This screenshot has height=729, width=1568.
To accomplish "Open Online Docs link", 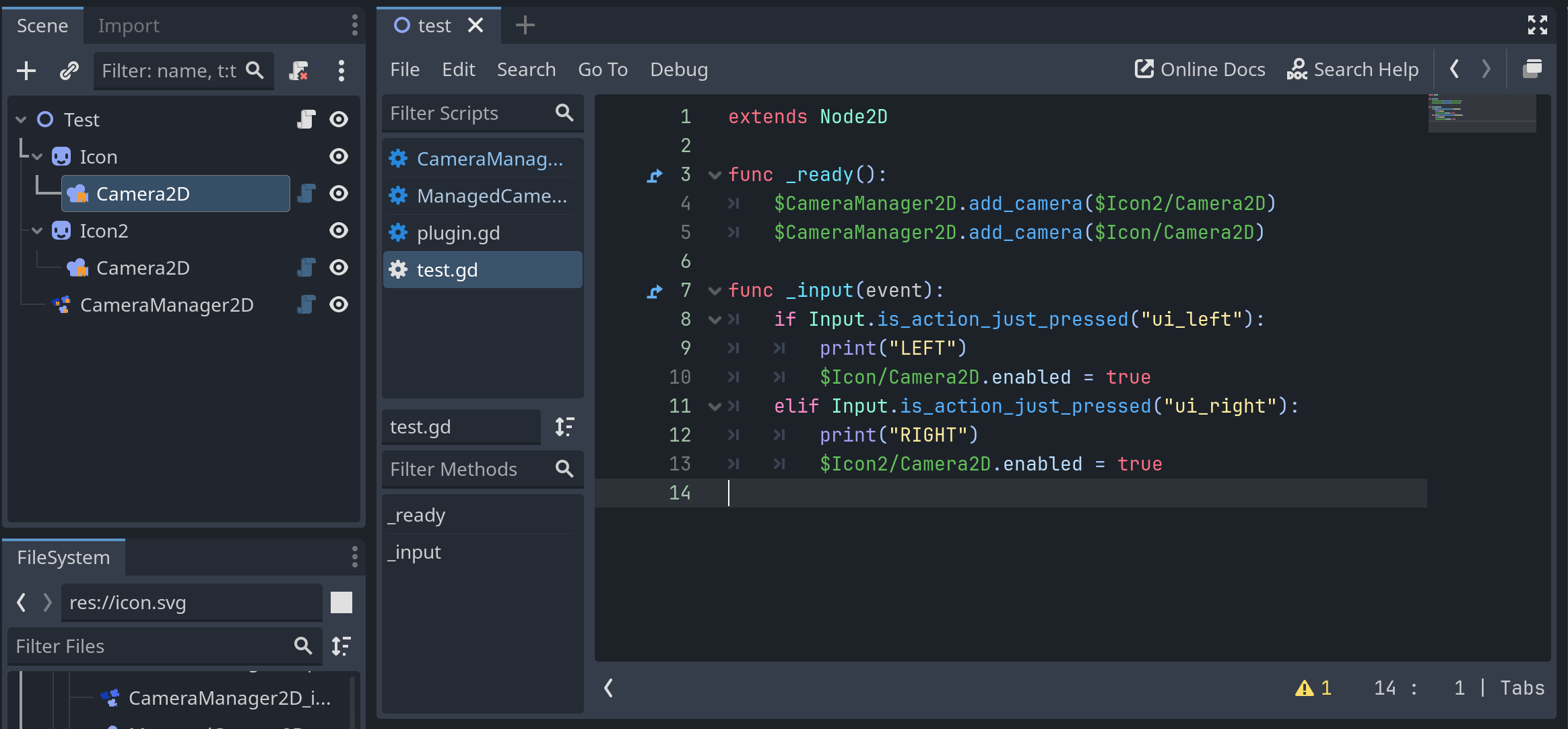I will pyautogui.click(x=1200, y=69).
